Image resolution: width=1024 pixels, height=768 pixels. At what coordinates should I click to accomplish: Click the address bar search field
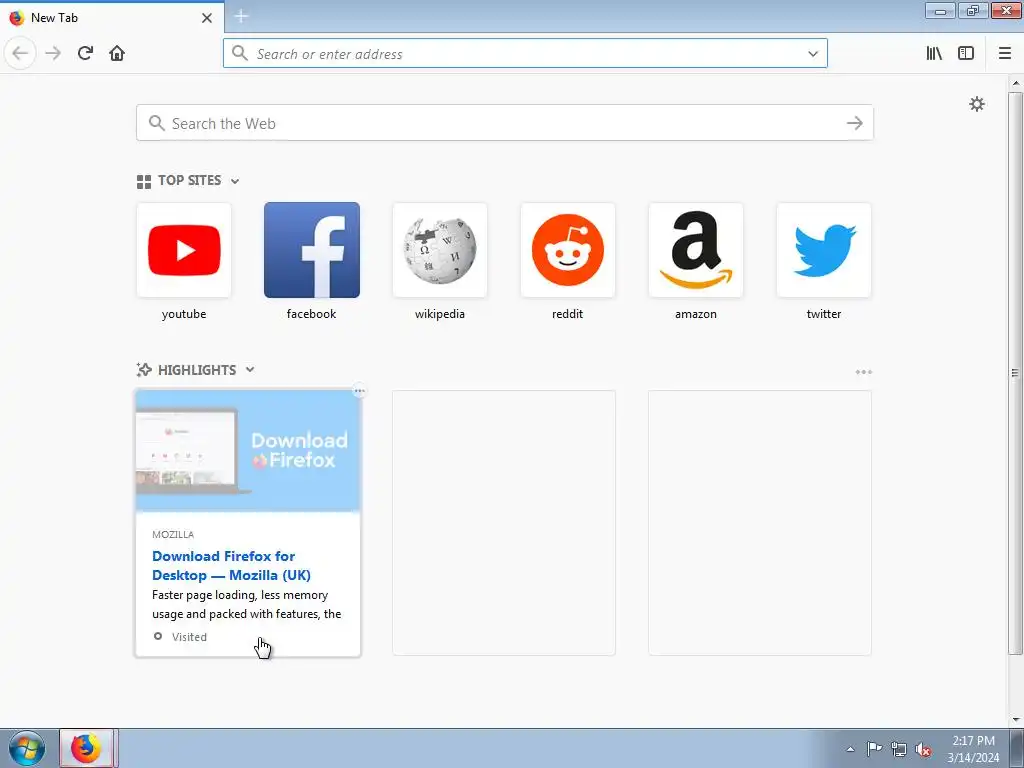coord(525,53)
